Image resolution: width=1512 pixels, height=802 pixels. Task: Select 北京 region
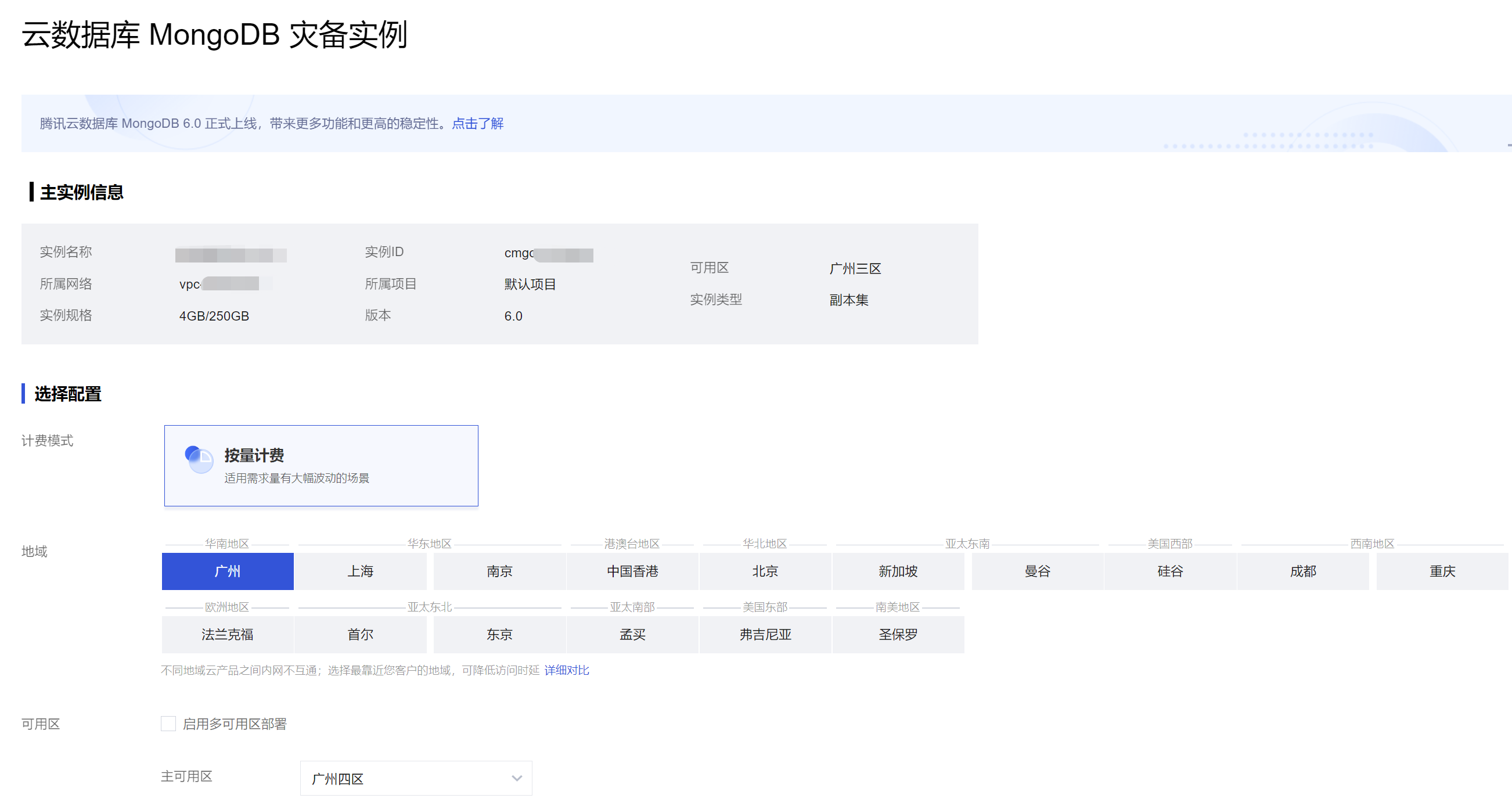tap(765, 571)
